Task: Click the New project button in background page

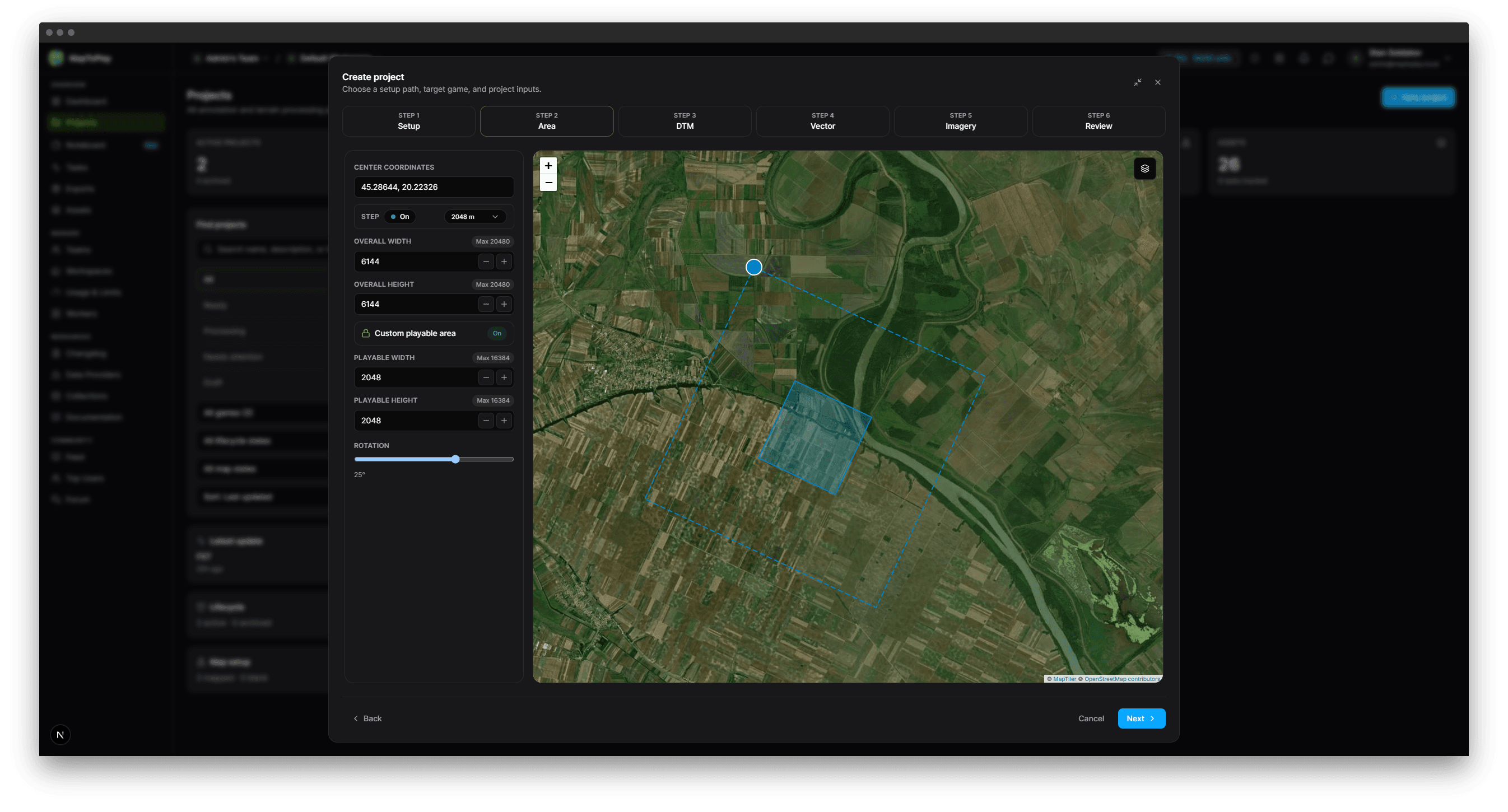Action: coord(1418,97)
